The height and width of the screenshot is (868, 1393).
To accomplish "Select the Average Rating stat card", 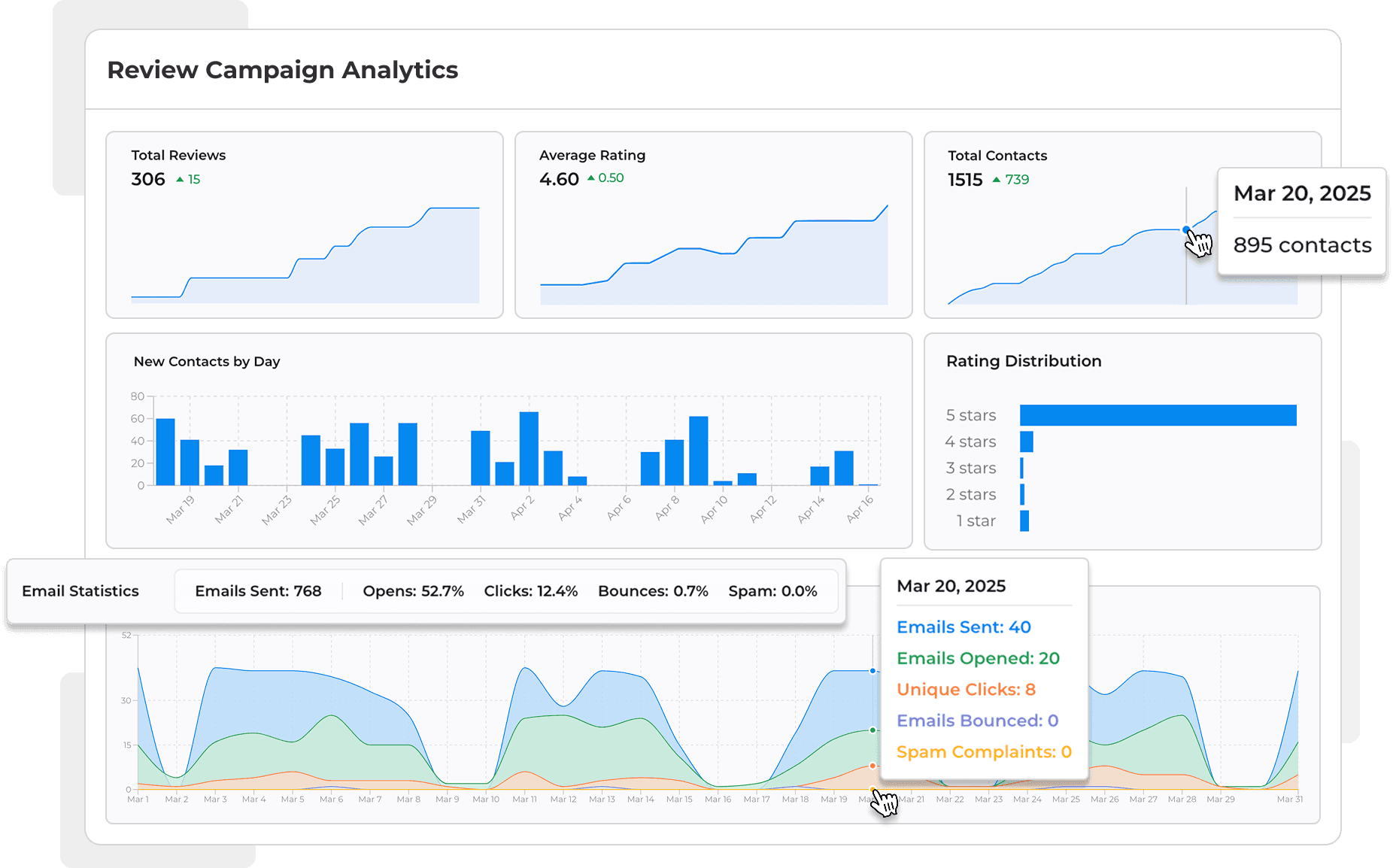I will pyautogui.click(x=712, y=224).
